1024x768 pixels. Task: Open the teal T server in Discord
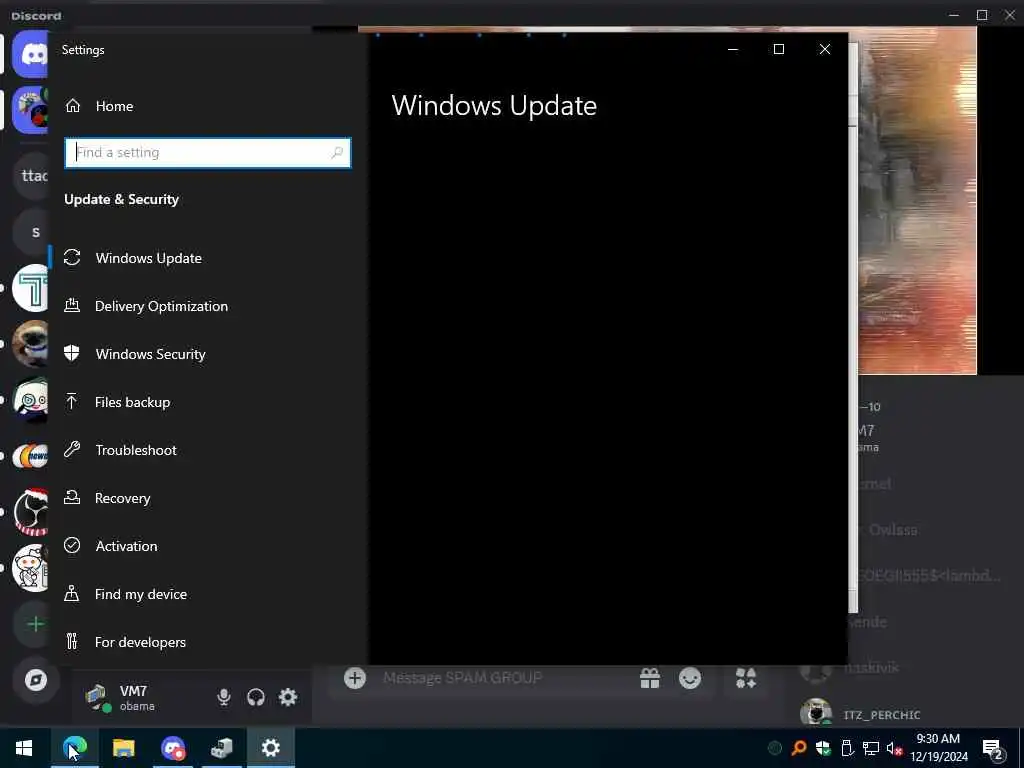pyautogui.click(x=31, y=288)
